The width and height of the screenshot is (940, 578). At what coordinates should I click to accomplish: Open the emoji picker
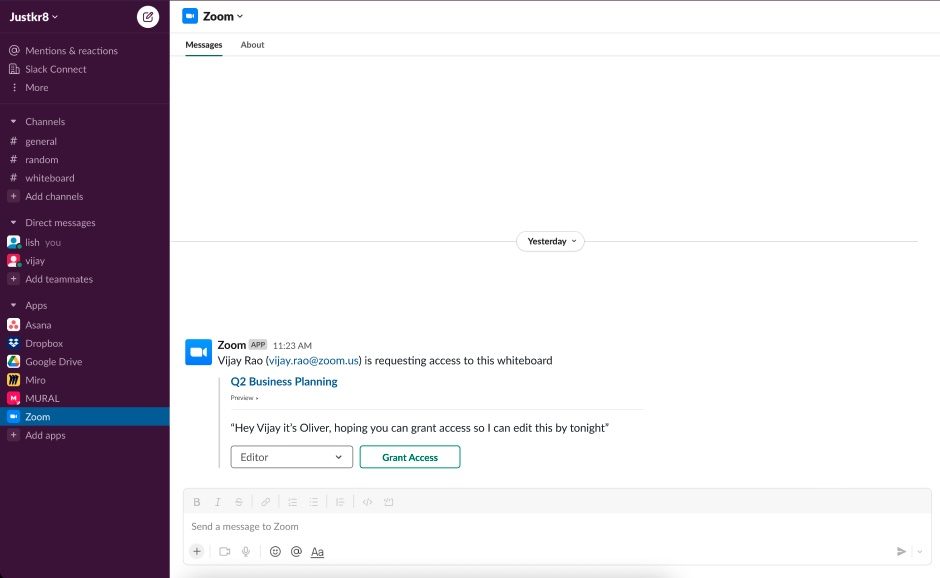[x=275, y=552]
